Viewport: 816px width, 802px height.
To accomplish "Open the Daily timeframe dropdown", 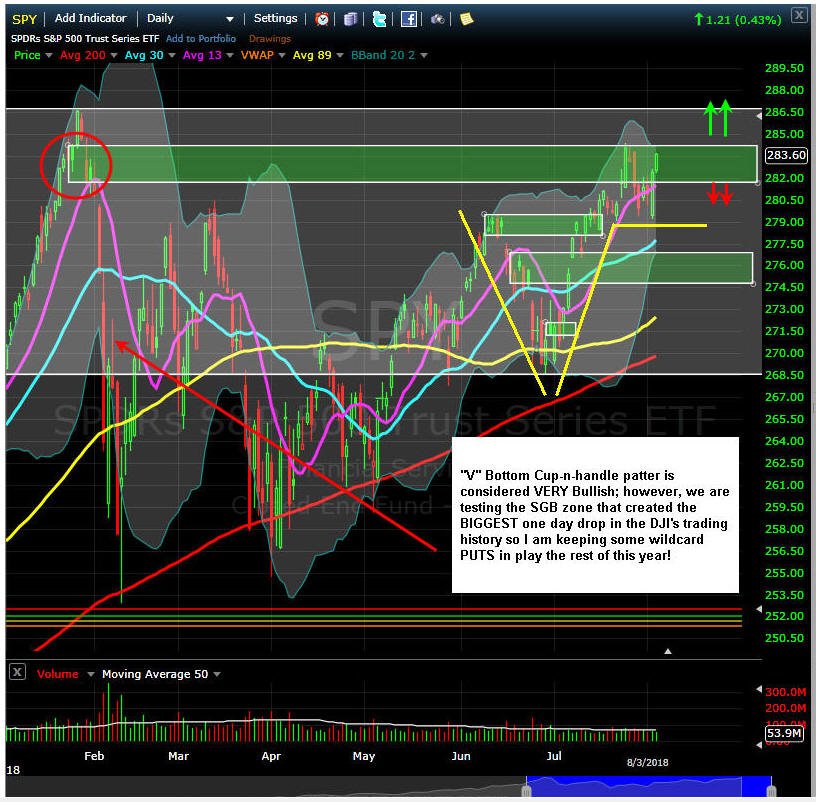I will [190, 19].
